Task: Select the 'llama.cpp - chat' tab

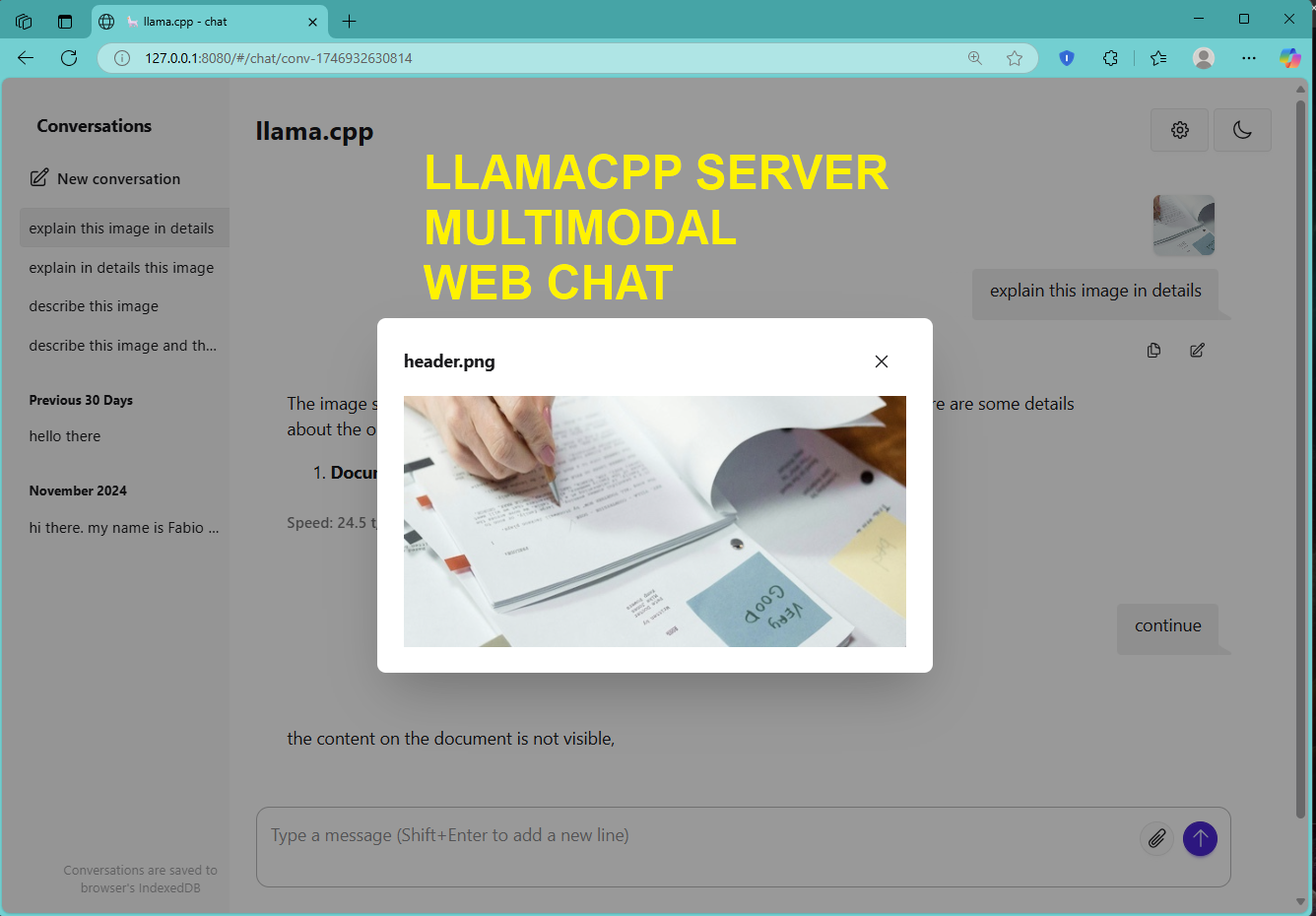Action: [x=209, y=21]
